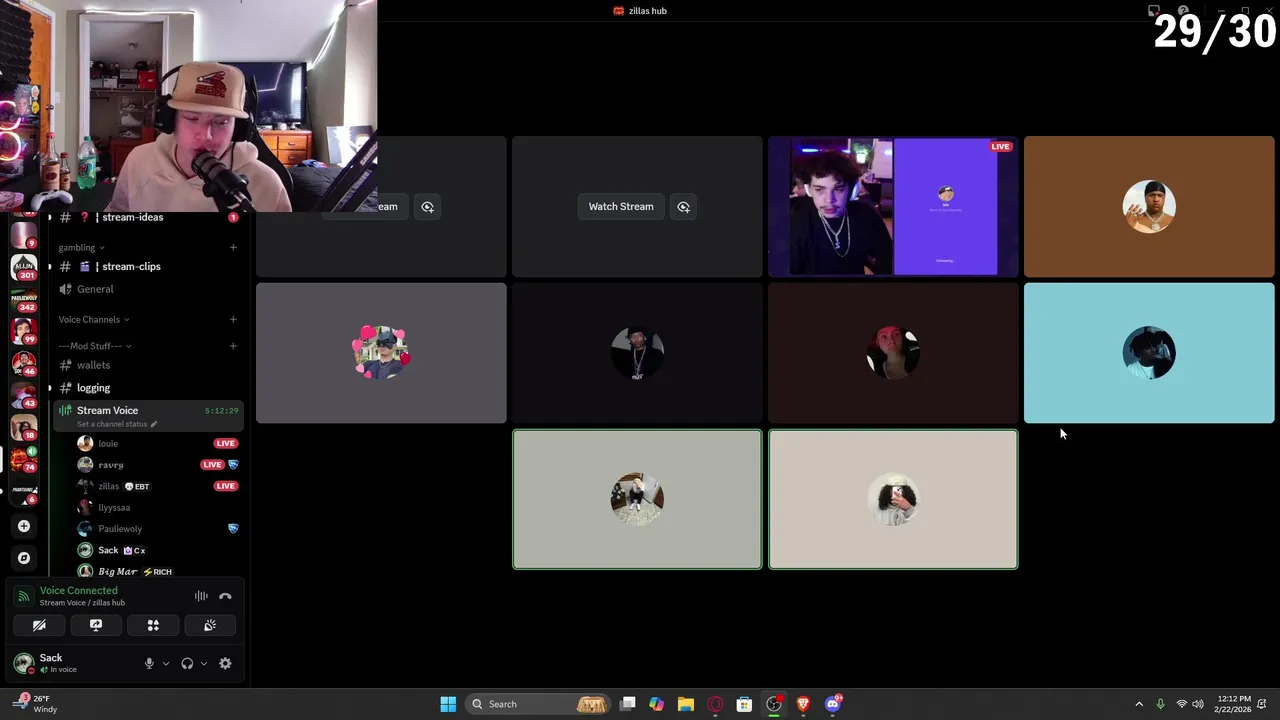Open the soundboard

(x=210, y=625)
